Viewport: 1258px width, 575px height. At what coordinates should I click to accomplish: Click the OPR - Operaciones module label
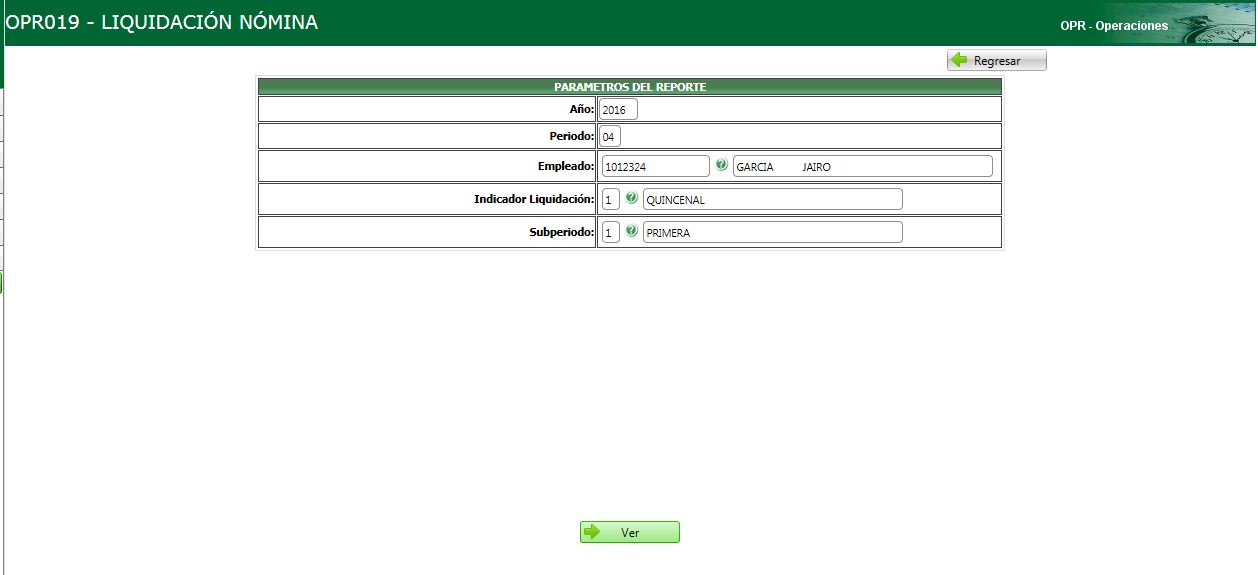[1114, 26]
